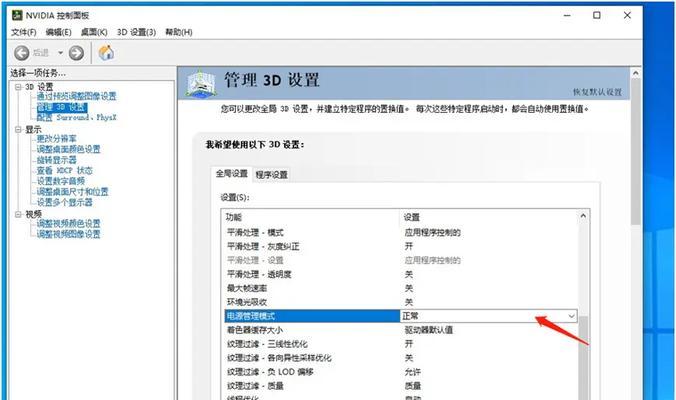676x400 pixels.
Task: Click 功能 column header
Action: [310, 217]
